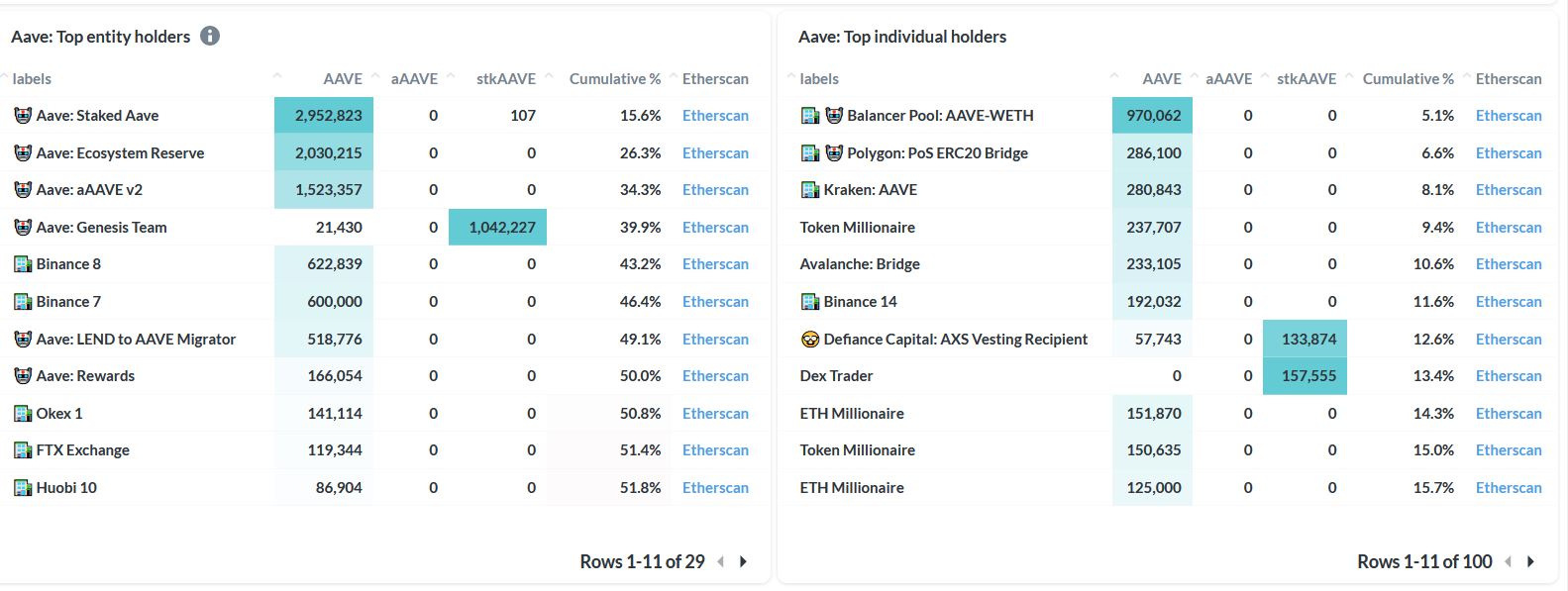This screenshot has width=1568, height=591.
Task: Click the ghost icon in the Balancer Pool row
Action: [x=833, y=115]
